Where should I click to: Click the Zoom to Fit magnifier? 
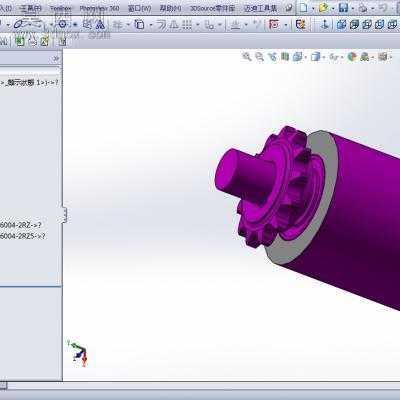tap(246, 57)
